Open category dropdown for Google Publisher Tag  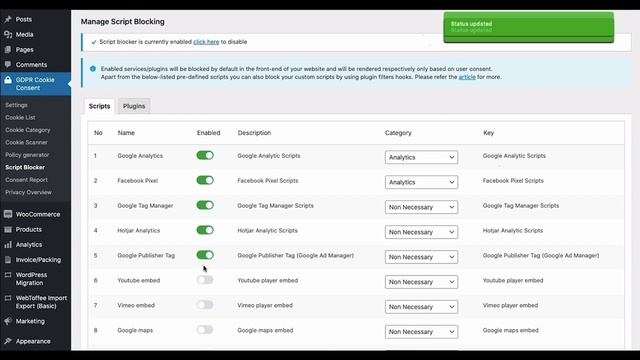coord(421,257)
